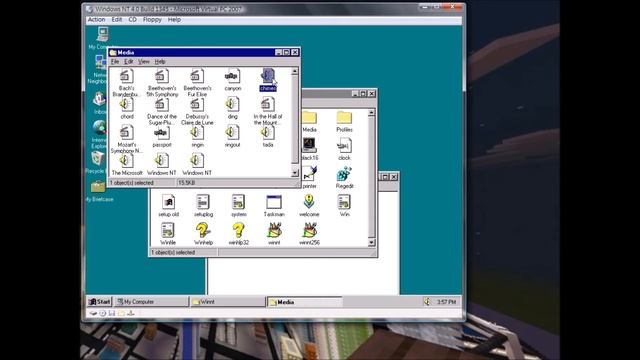Click Virtual PC floppy disk status icon
Screen dimensions: 640x360
pyautogui.click(x=112, y=313)
